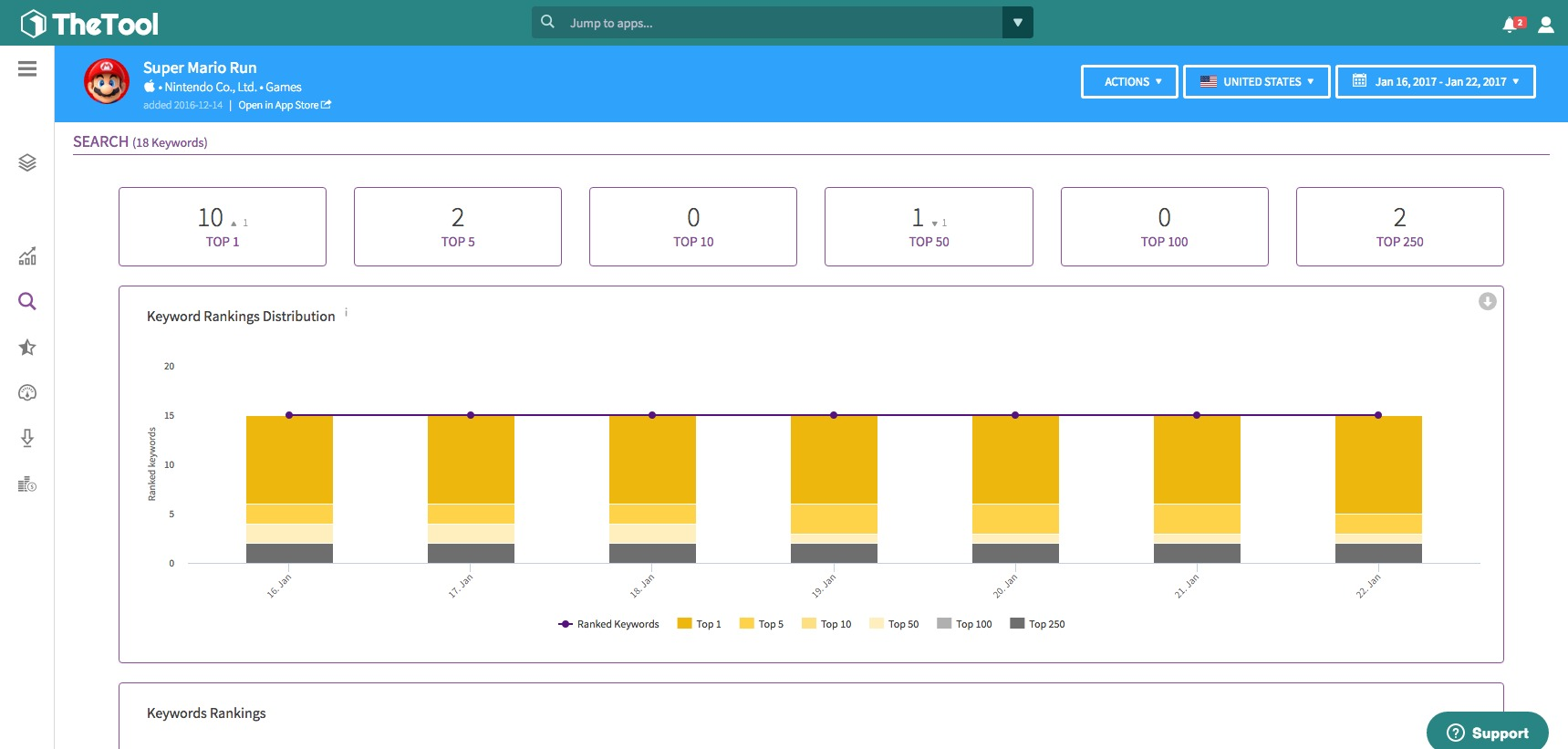Open the star ratings sidebar icon
The image size is (1568, 749).
[x=27, y=348]
